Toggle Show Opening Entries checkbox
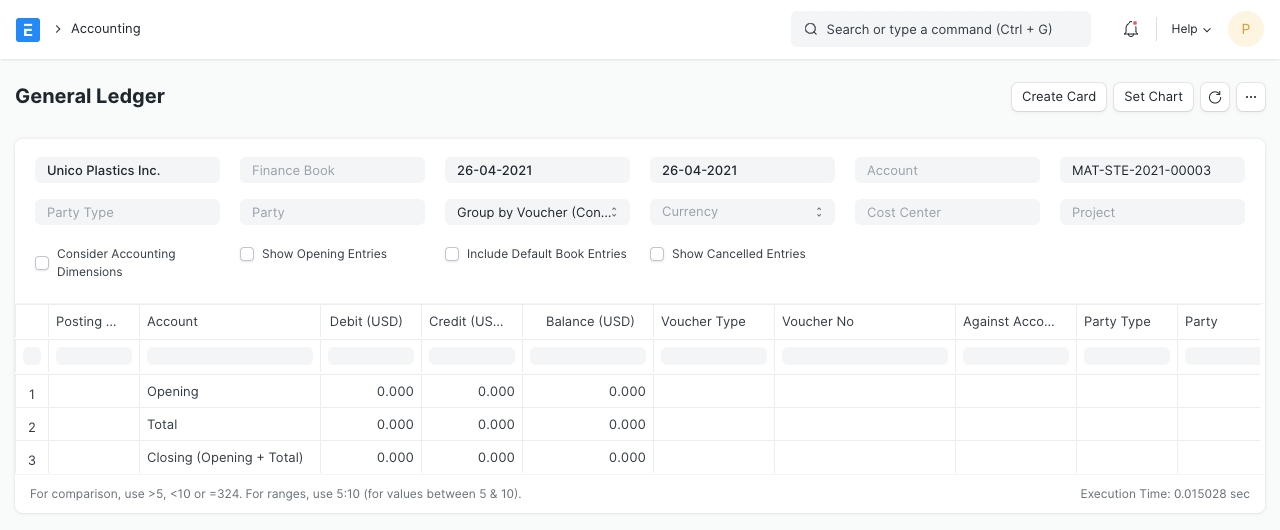 point(247,254)
